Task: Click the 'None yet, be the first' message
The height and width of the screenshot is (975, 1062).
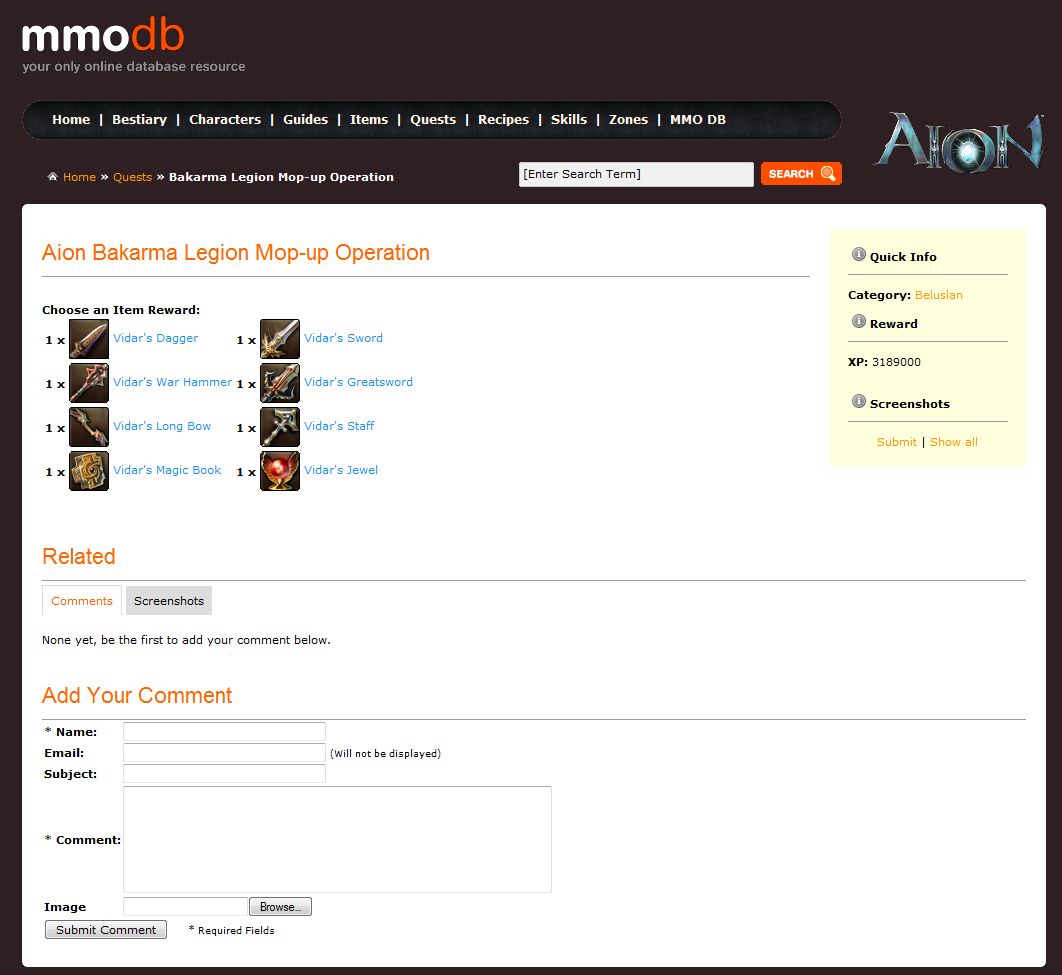Action: 186,640
